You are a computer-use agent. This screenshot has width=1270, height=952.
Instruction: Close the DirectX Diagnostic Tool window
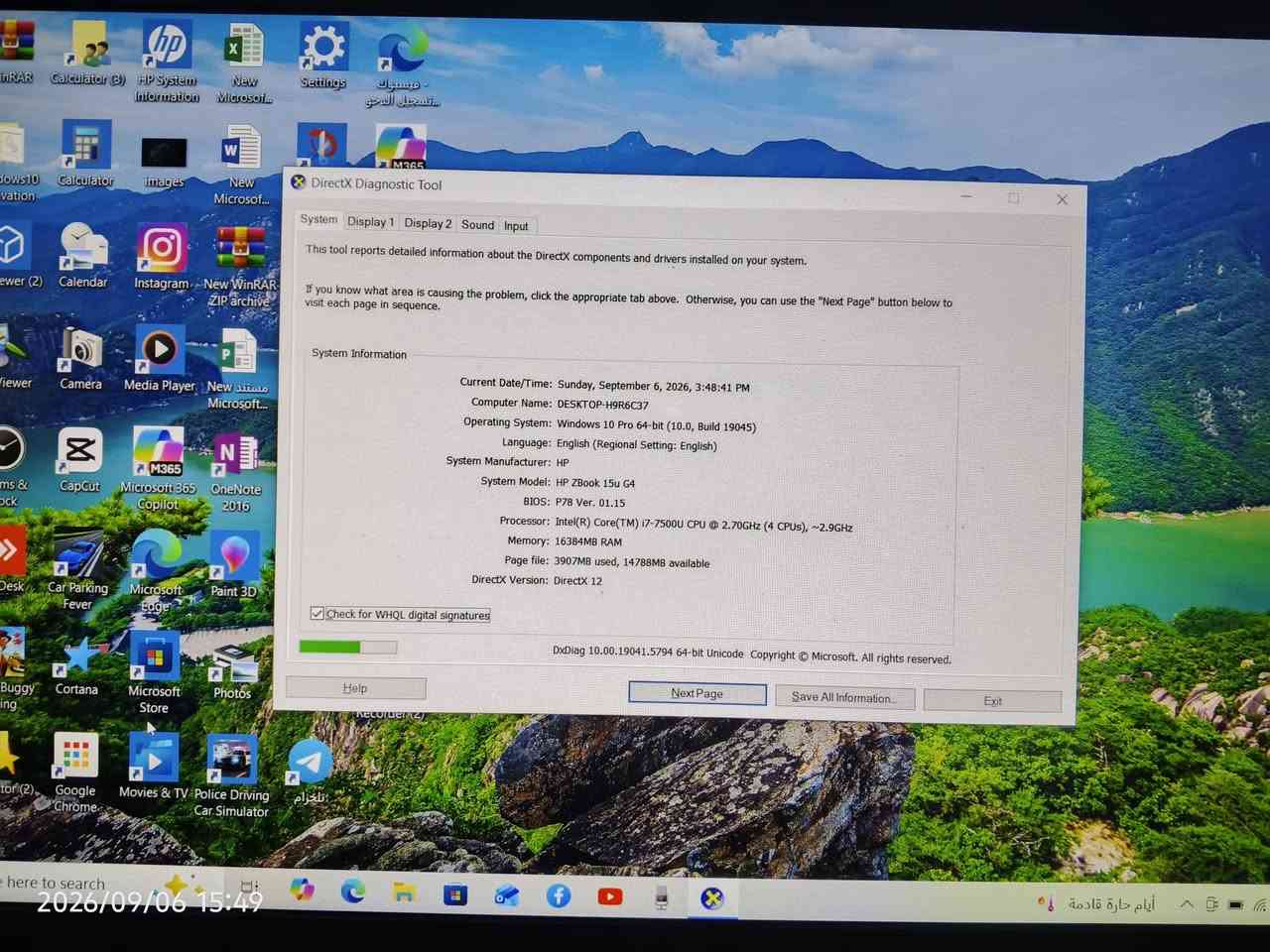click(1062, 199)
